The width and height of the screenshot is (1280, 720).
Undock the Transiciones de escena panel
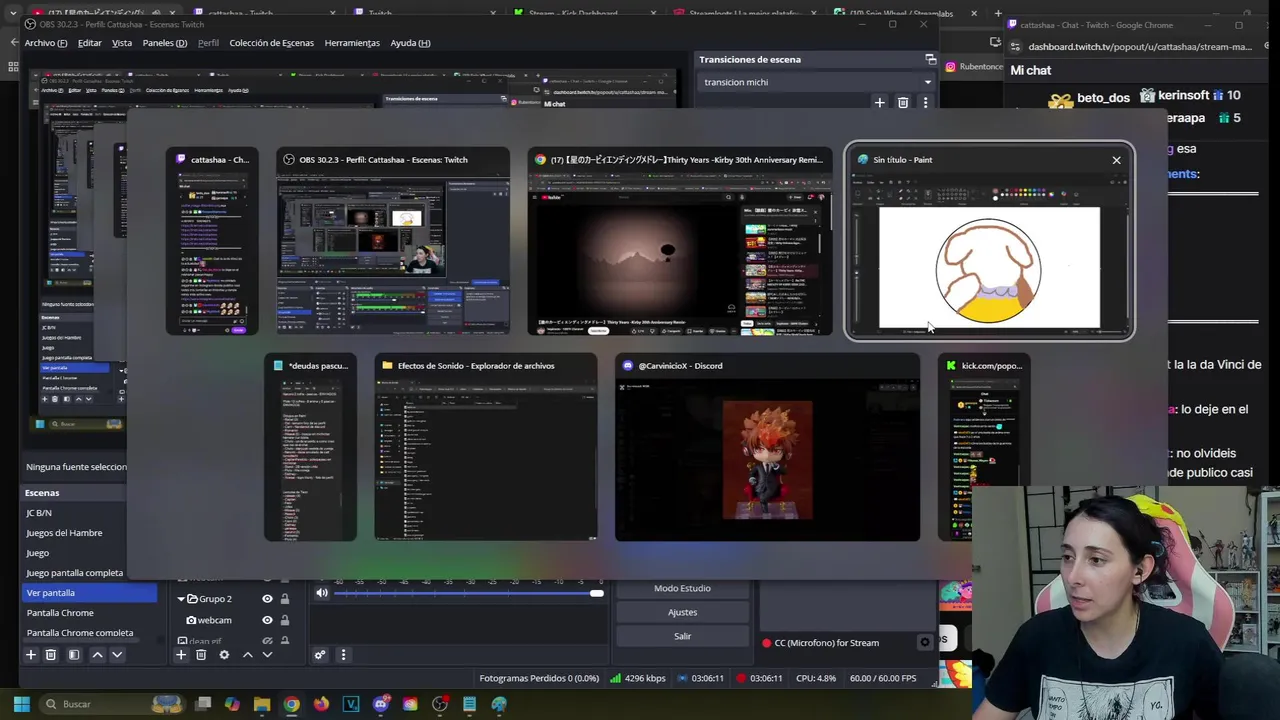930,60
